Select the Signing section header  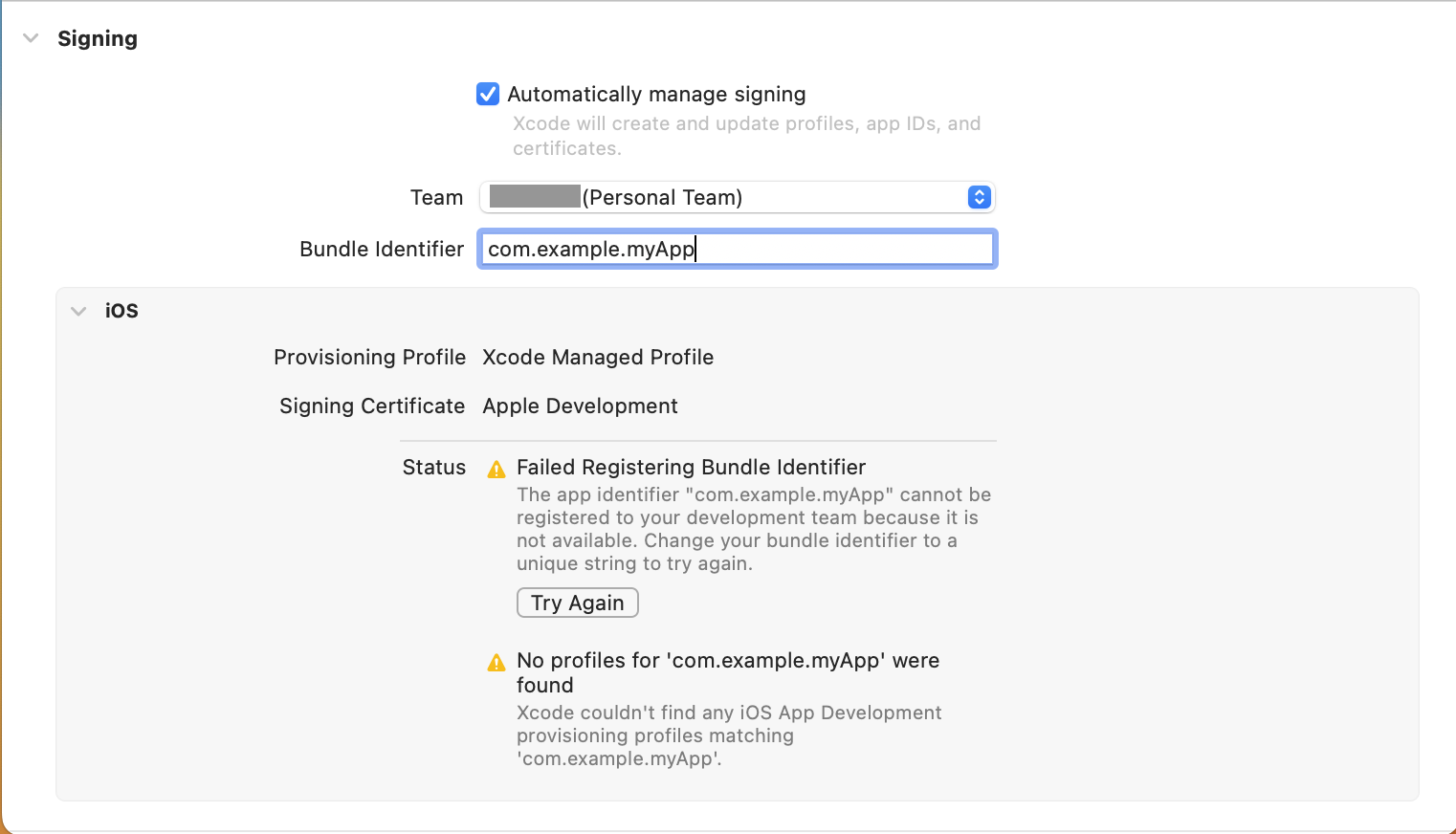(x=99, y=38)
